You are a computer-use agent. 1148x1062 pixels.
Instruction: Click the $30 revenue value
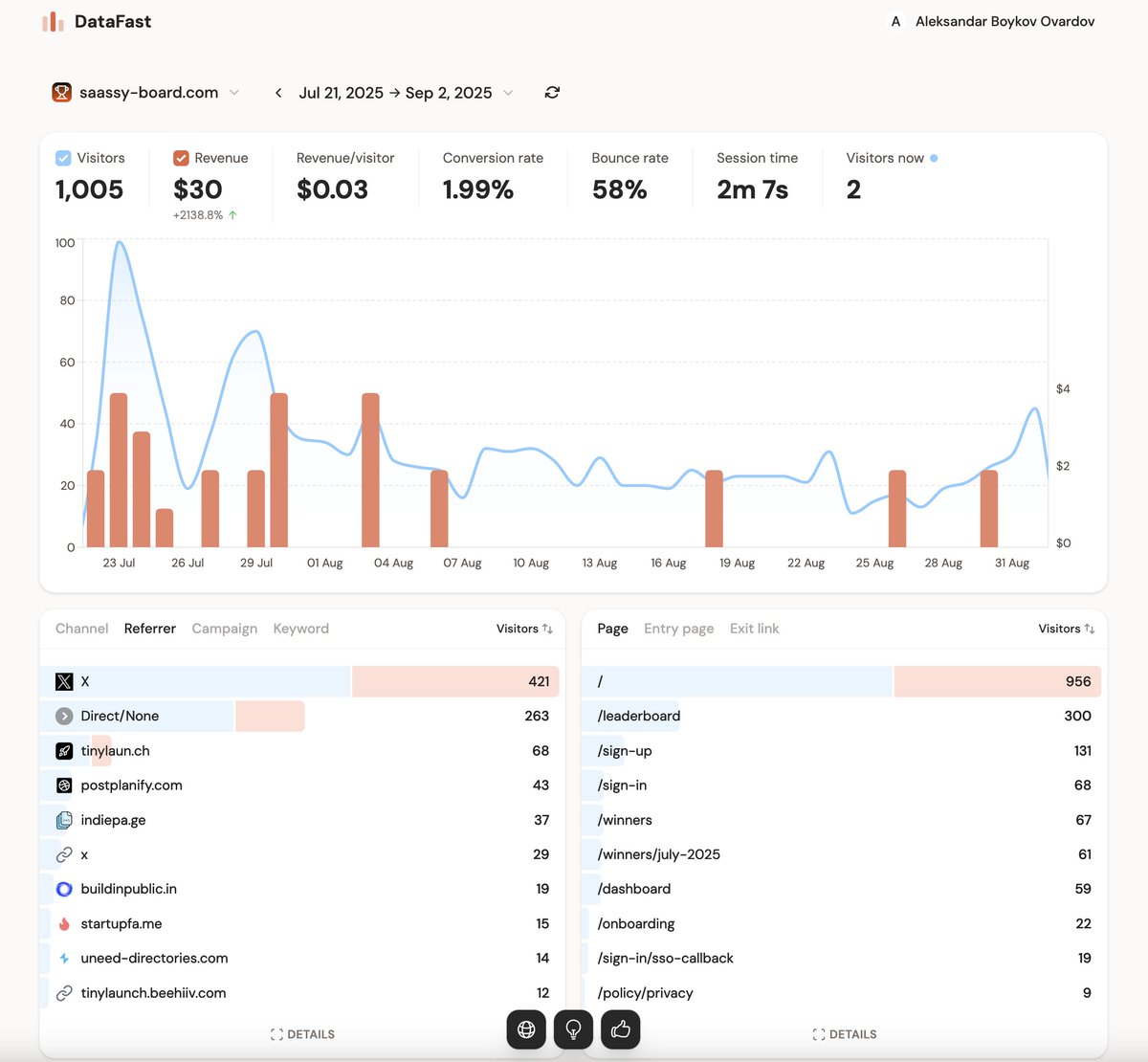coord(198,189)
